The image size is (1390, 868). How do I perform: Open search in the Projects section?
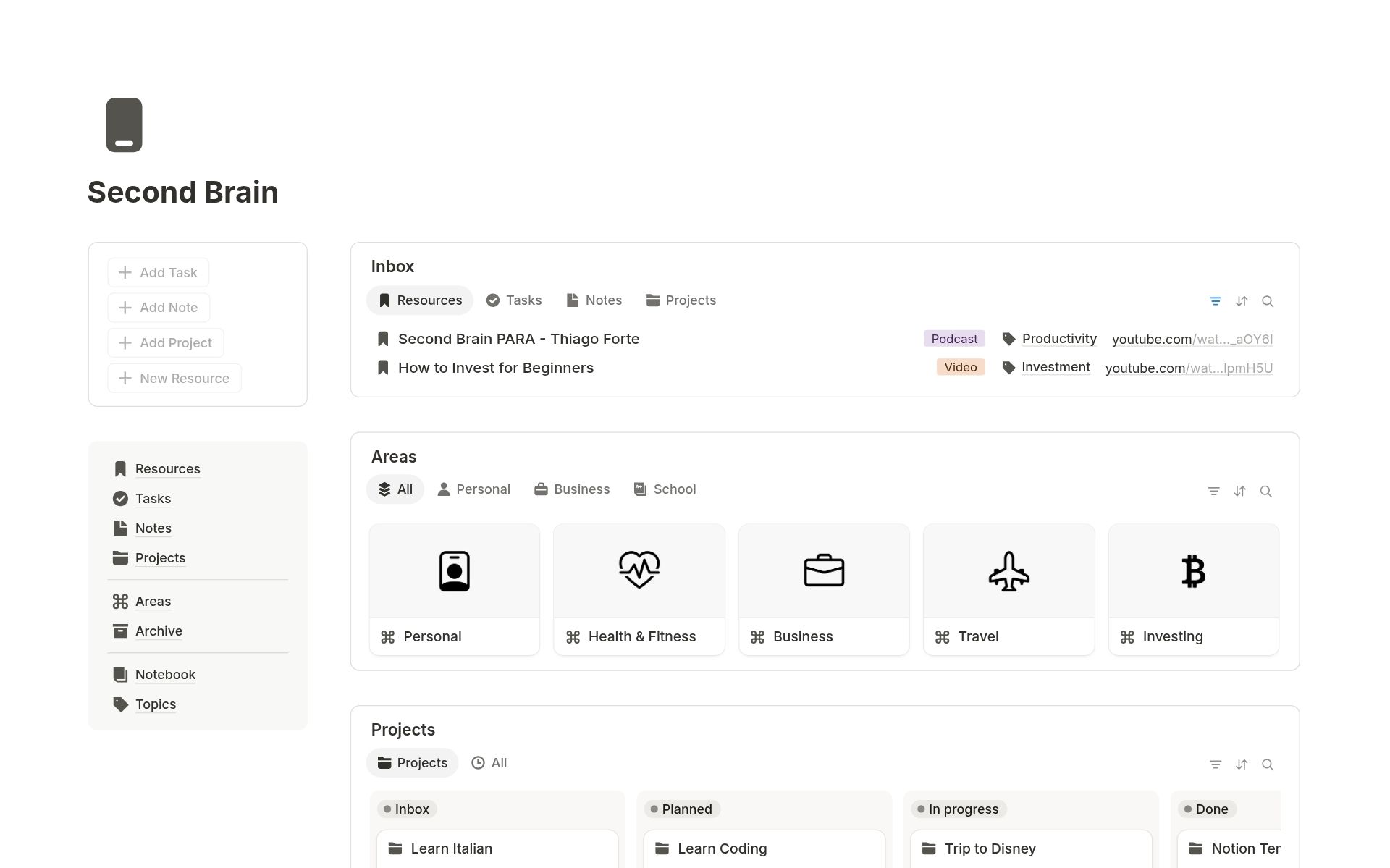pyautogui.click(x=1267, y=764)
